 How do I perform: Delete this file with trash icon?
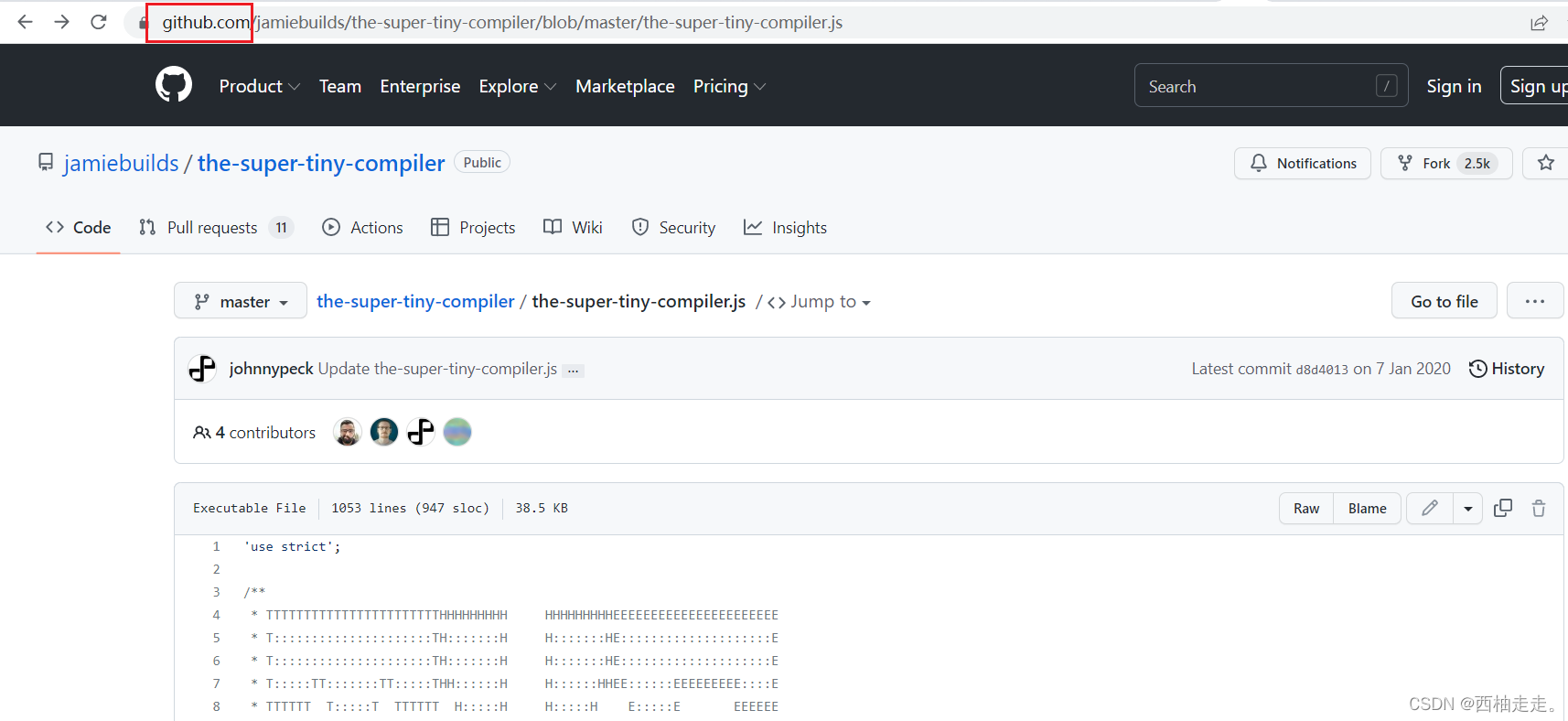point(1539,508)
